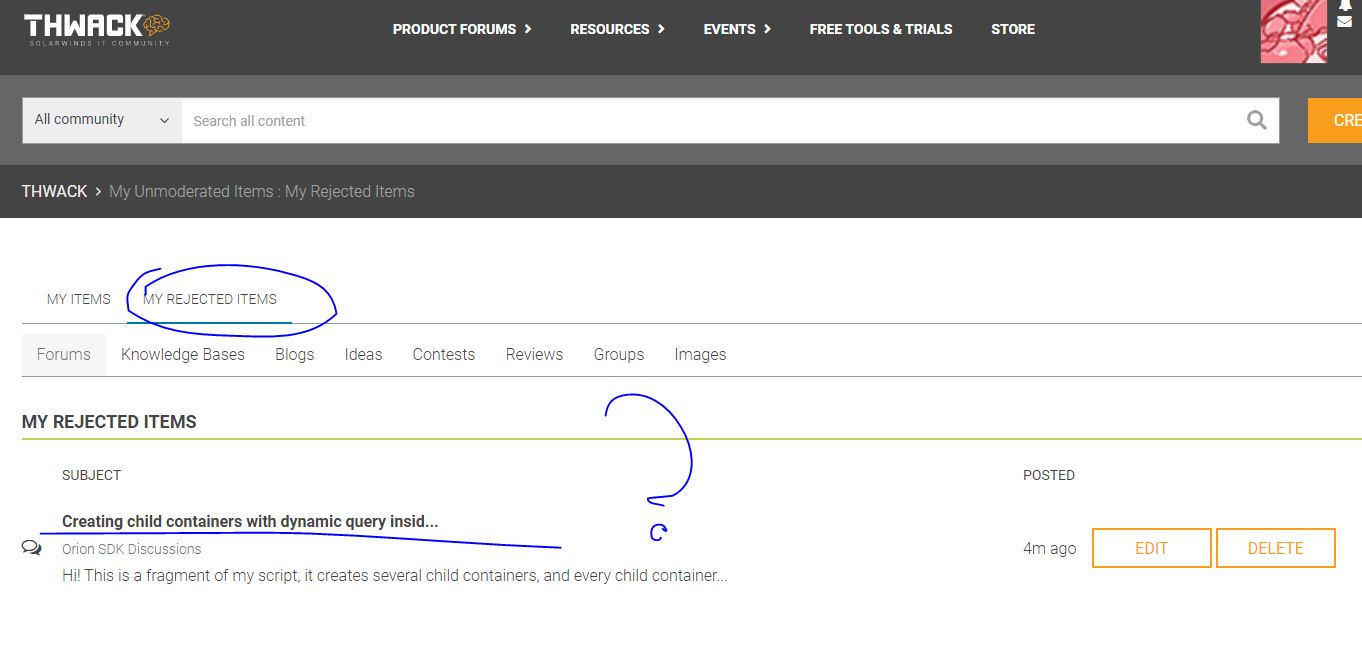The height and width of the screenshot is (668, 1362).
Task: Switch to the Groups tab
Action: pos(619,354)
